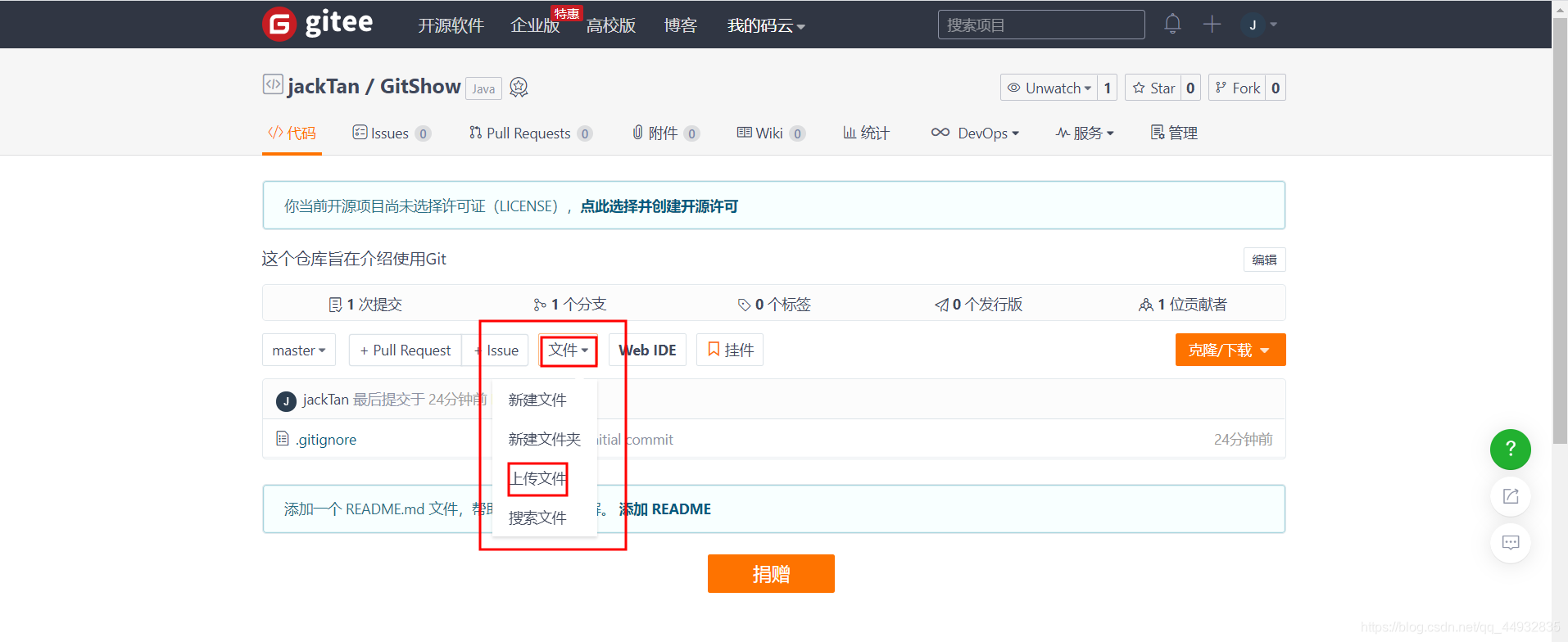
Task: Open the 管理 tab
Action: tap(1174, 133)
